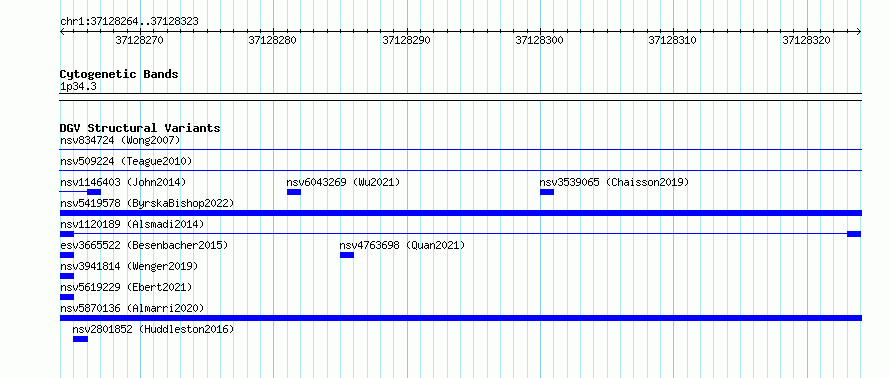Screen dimensions: 890x378
Task: Click the right end block of nsv1120189 (Alsmadi2014)
Action: [854, 234]
